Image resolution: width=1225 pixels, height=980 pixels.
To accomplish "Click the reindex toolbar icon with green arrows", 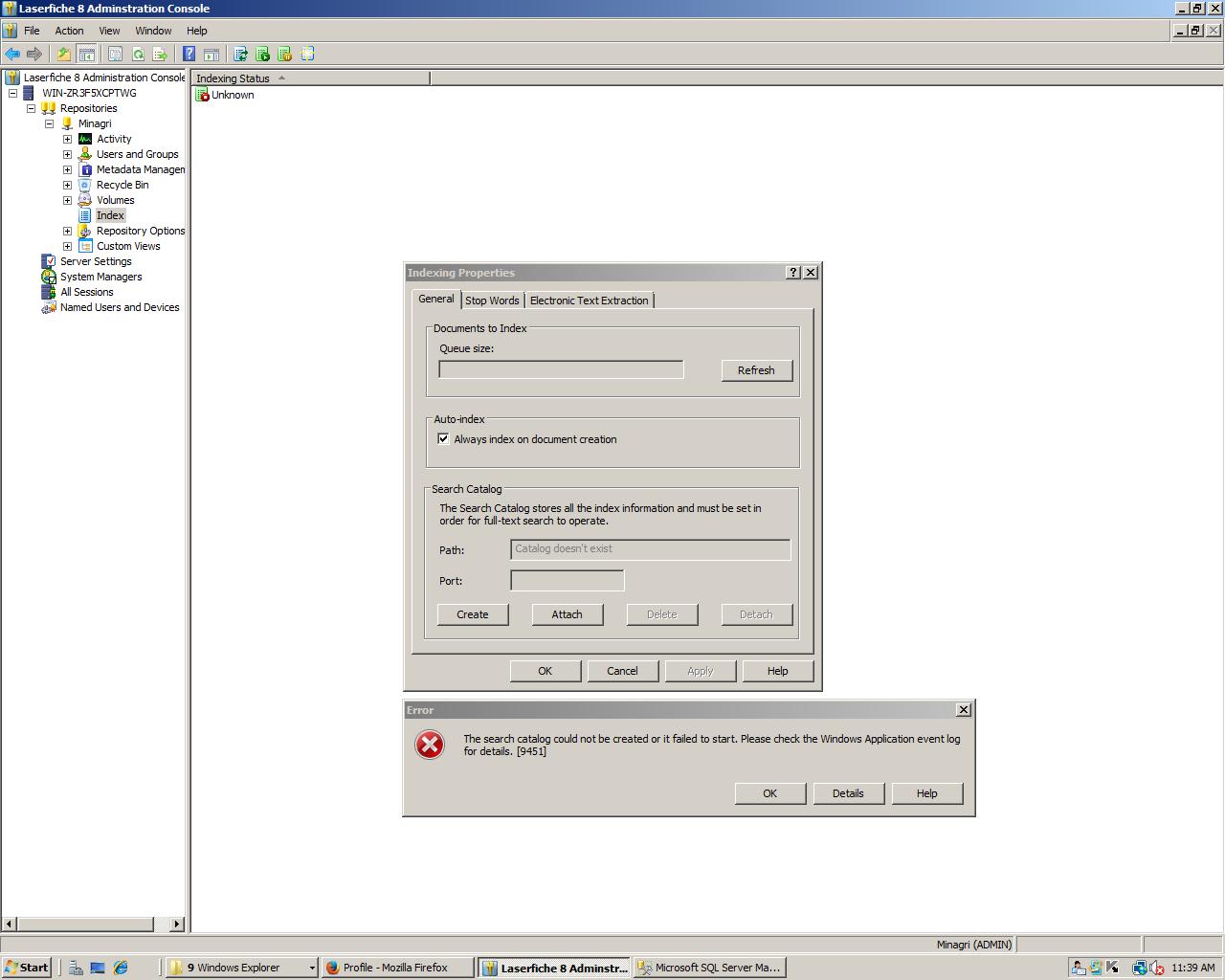I will [x=240, y=55].
